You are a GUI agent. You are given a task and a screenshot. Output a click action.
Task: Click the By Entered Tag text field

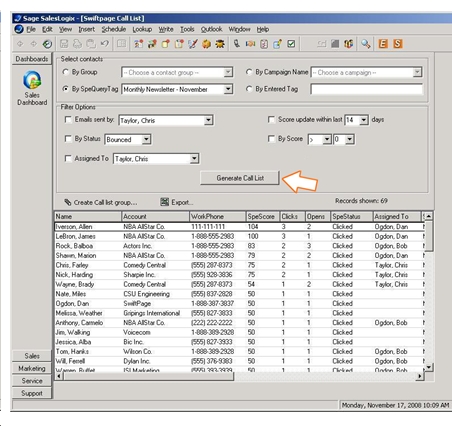[x=366, y=89]
